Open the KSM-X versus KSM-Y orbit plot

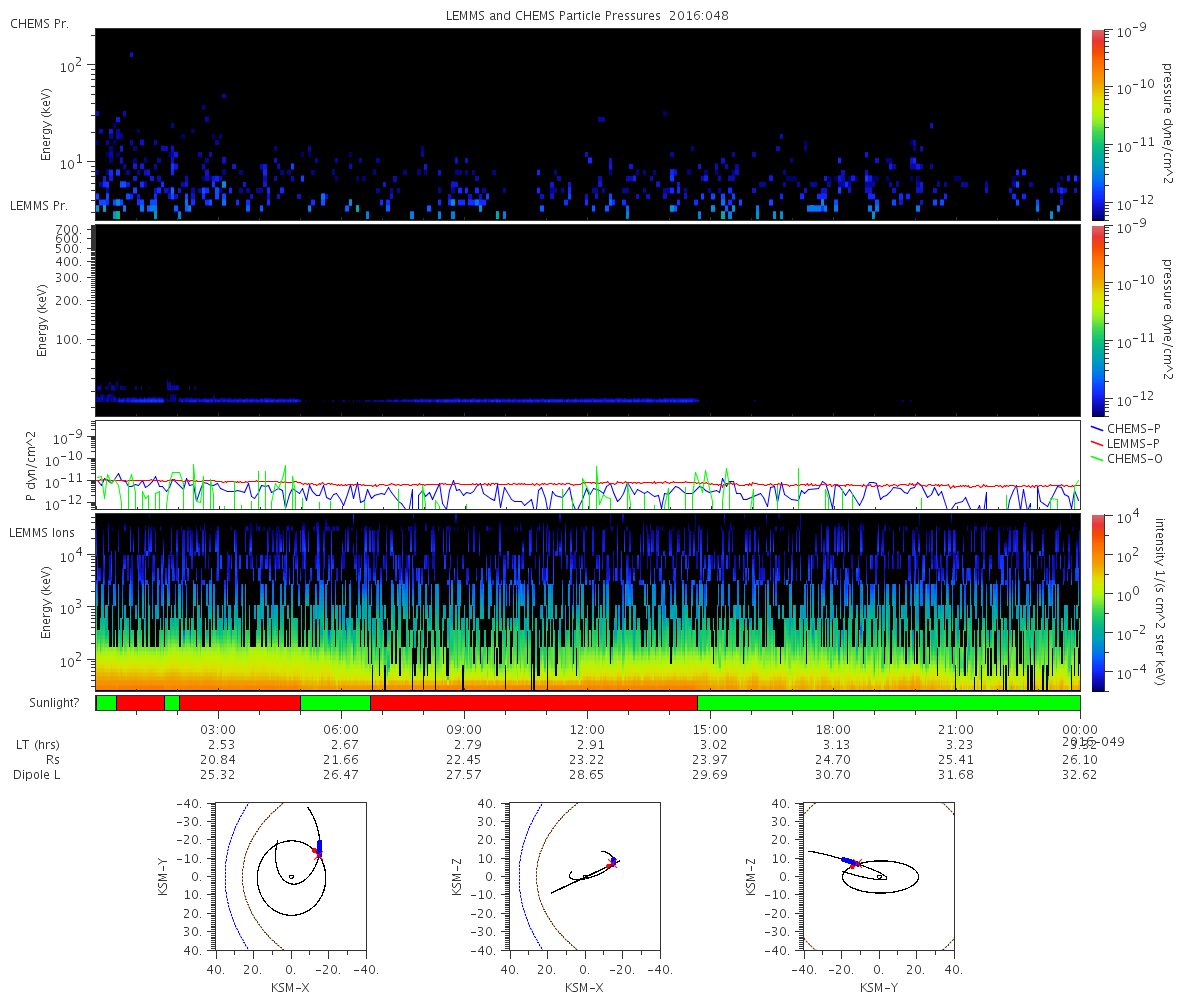(290, 876)
